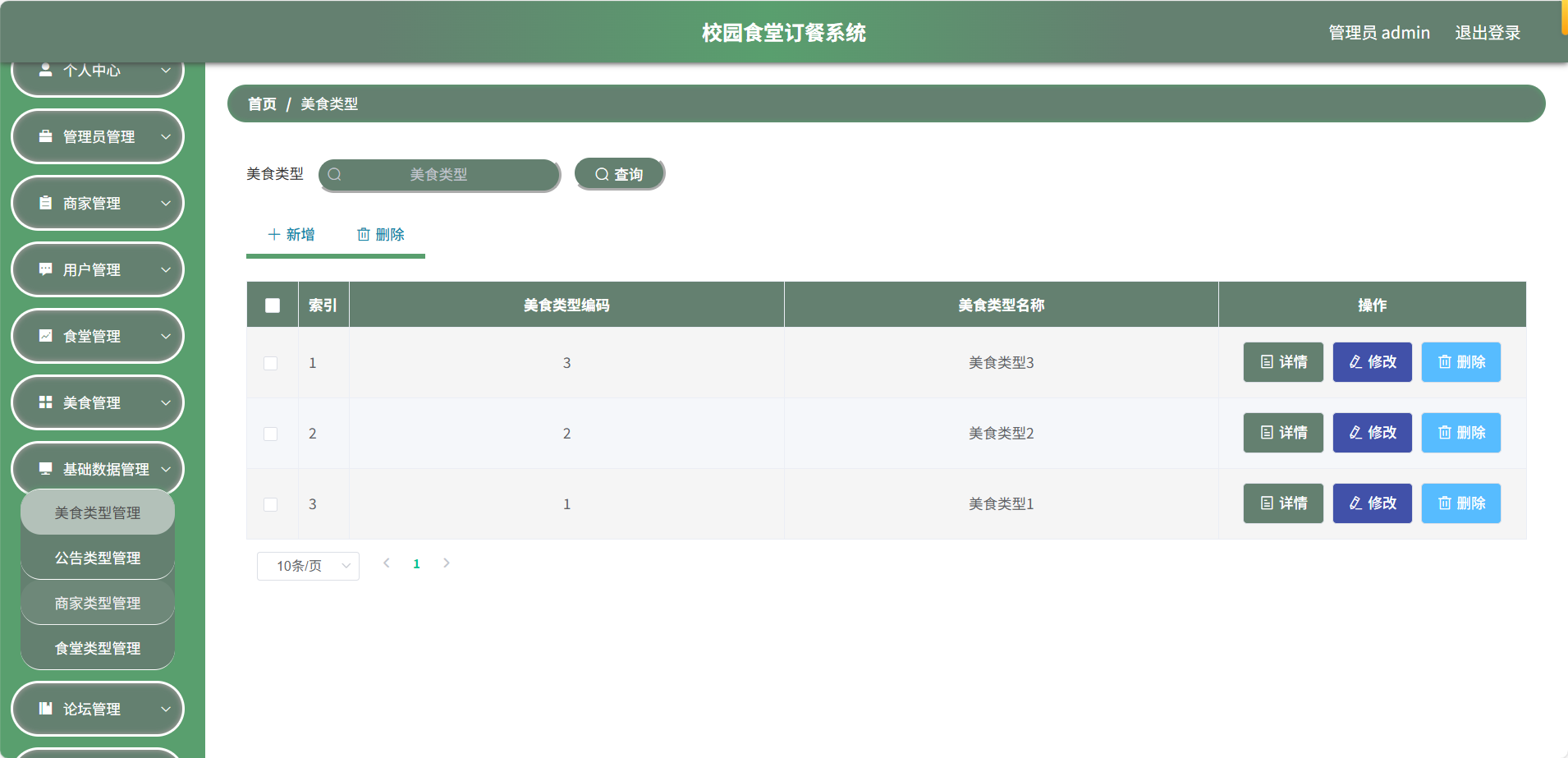
Task: Click the document icon of 详情 in the 美食类型3 row
Action: (1267, 362)
